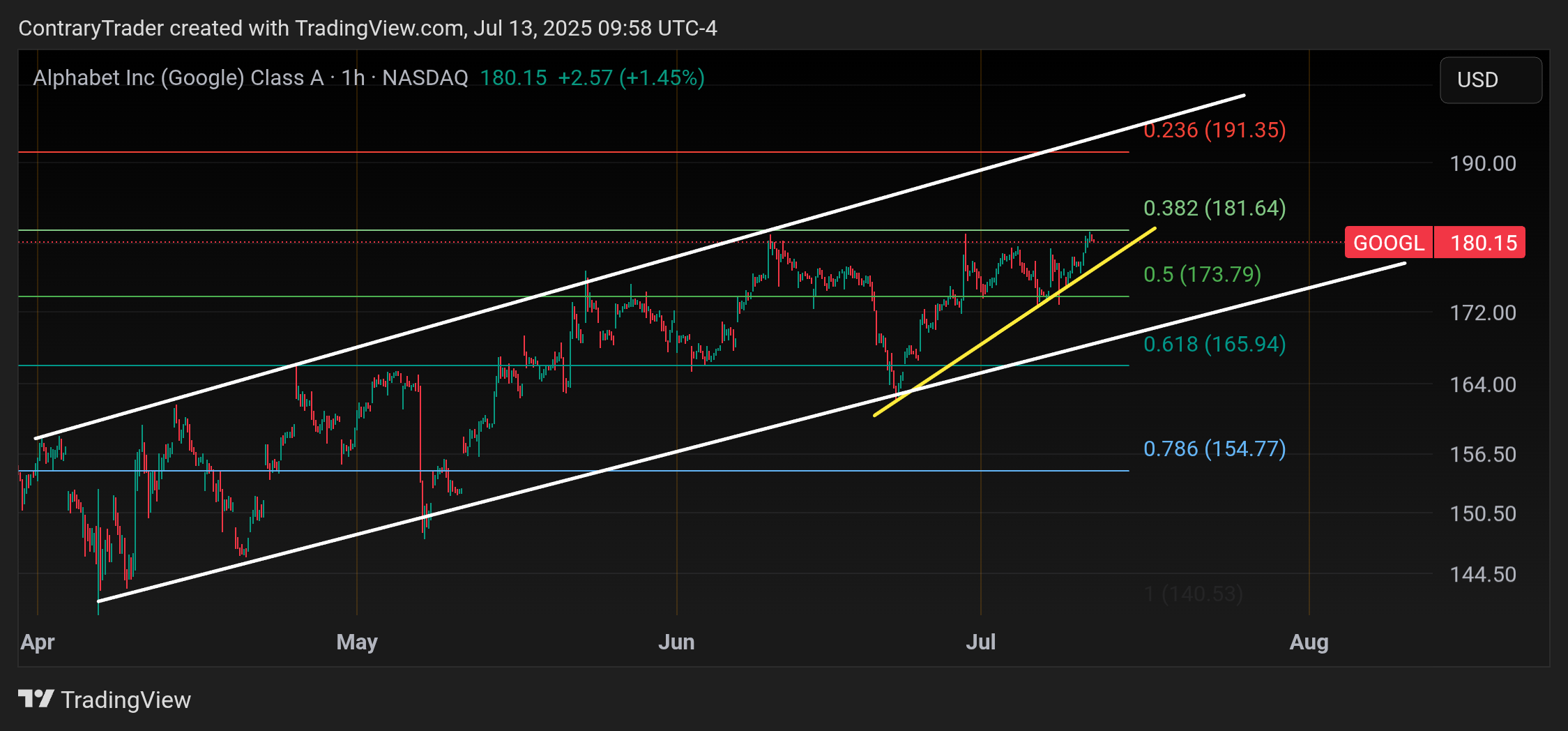Click the TradingView wordmark text

[126, 700]
